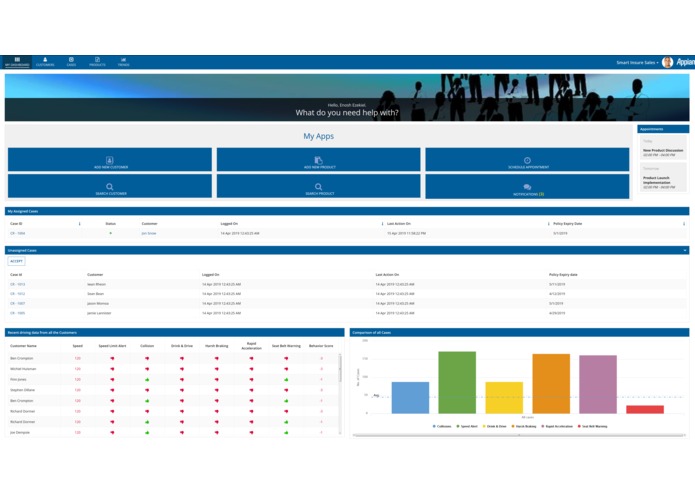
Task: Launch the Add New Product tile icon
Action: click(318, 160)
